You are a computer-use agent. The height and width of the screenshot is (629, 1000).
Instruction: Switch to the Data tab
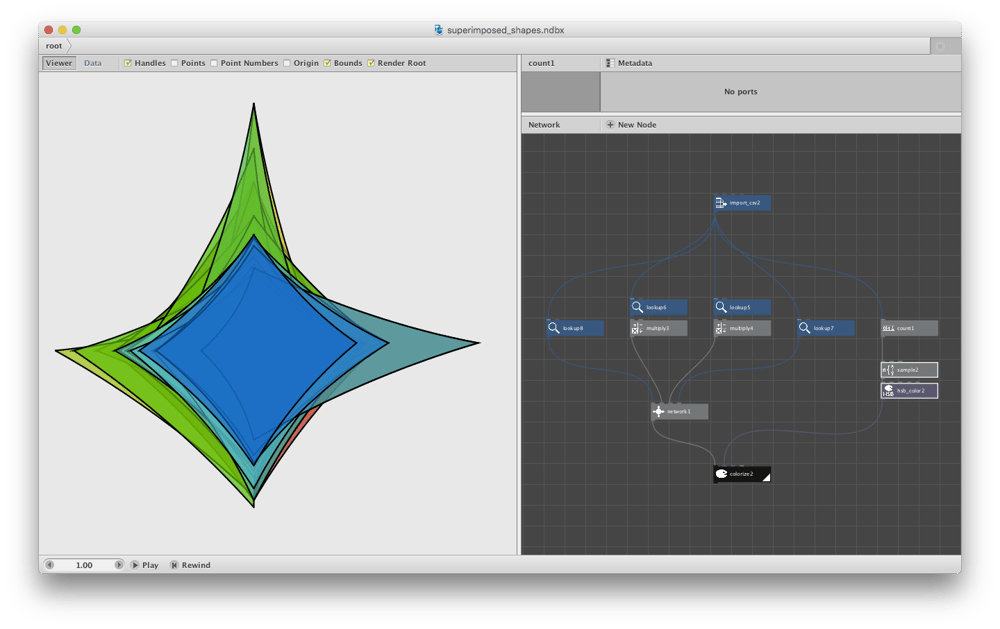coord(92,63)
